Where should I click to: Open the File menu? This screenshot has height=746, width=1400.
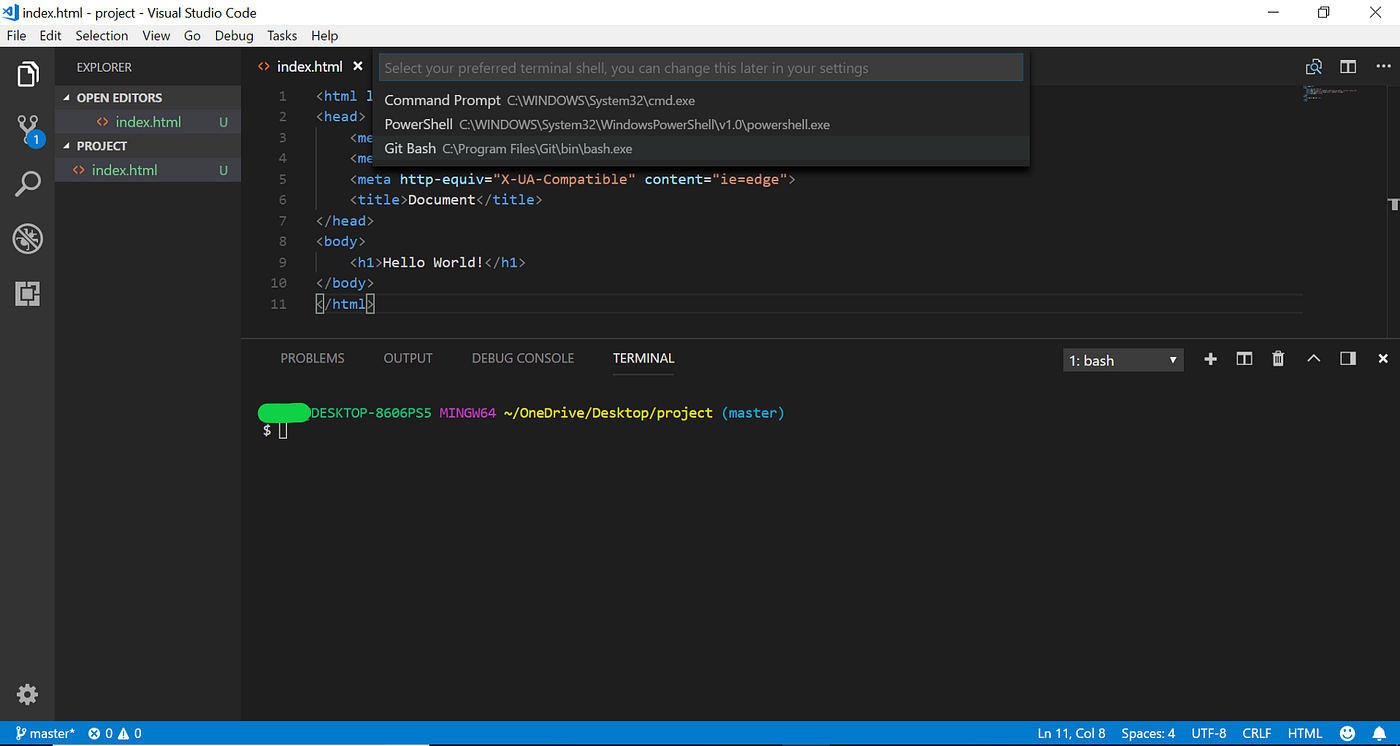16,35
